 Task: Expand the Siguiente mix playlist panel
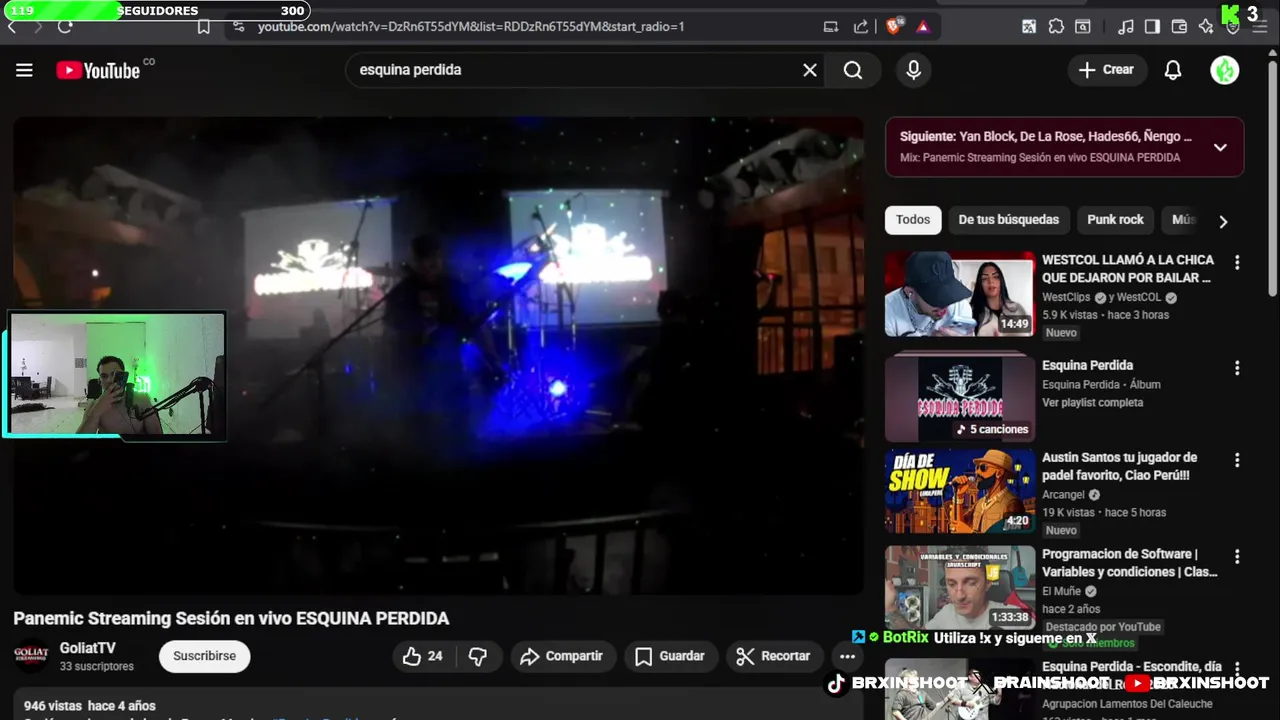coord(1220,147)
